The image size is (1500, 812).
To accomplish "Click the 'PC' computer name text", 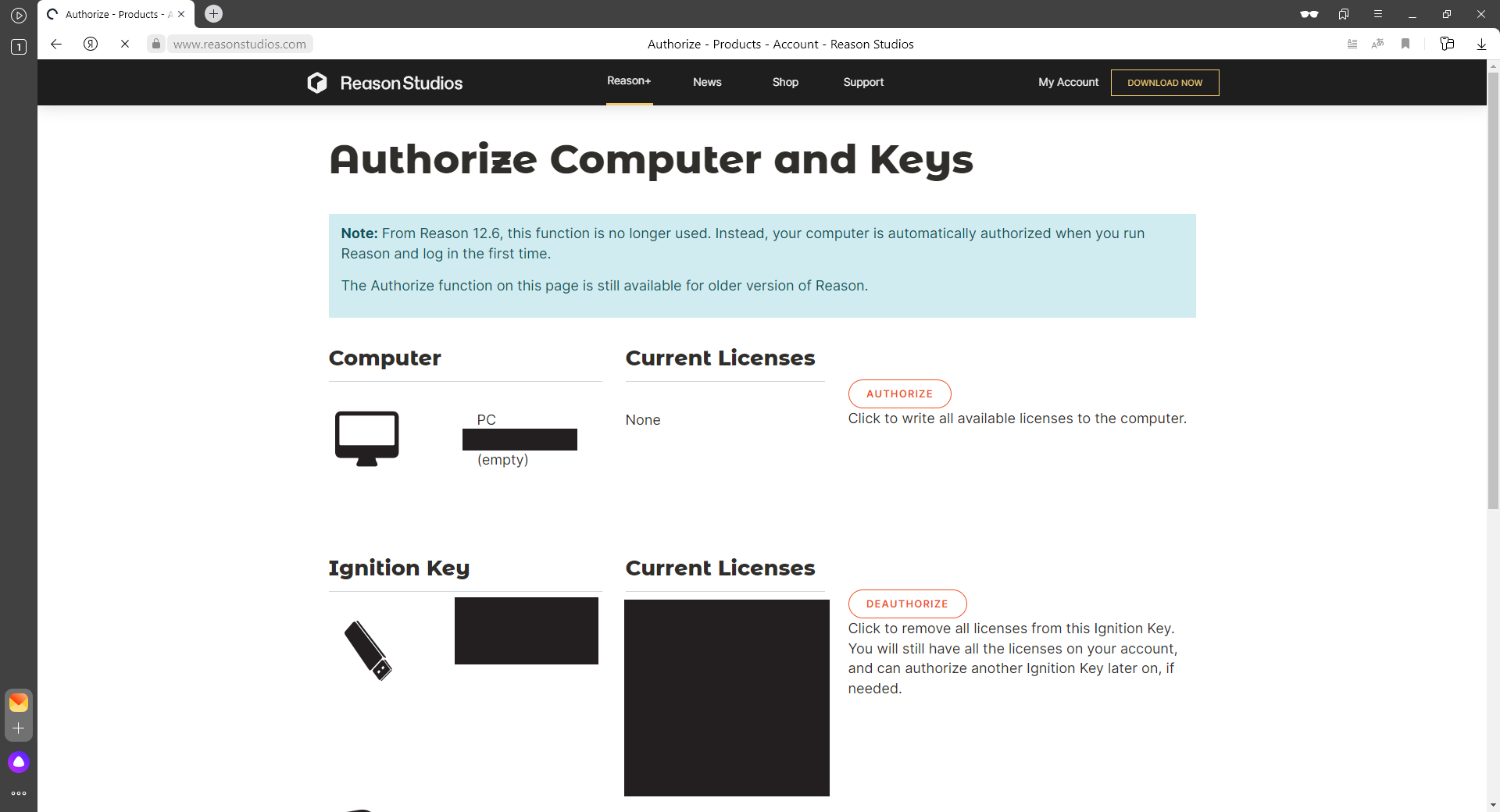I will click(x=486, y=420).
